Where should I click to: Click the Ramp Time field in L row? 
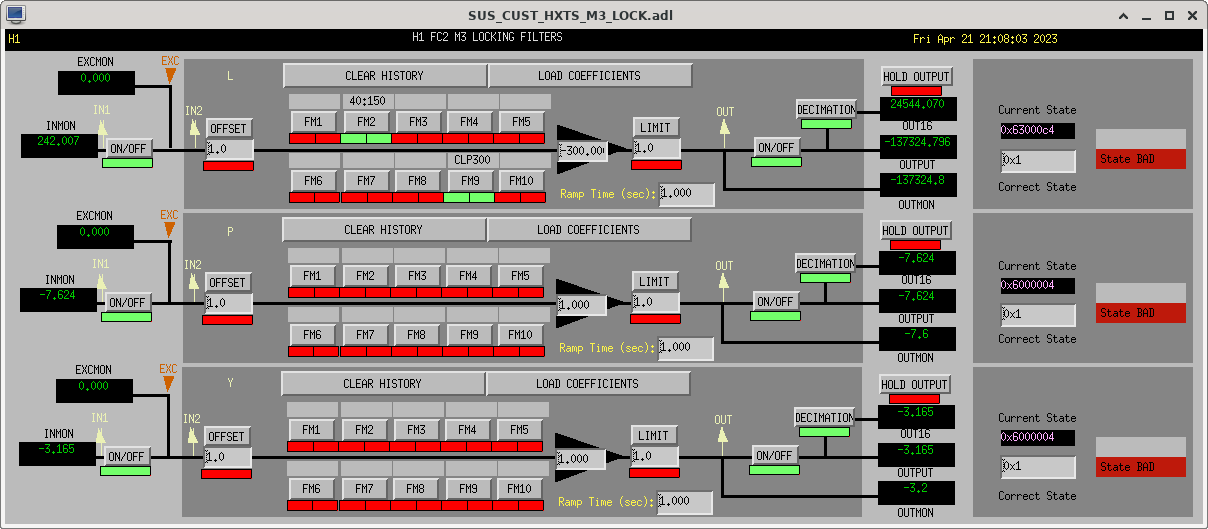point(686,194)
